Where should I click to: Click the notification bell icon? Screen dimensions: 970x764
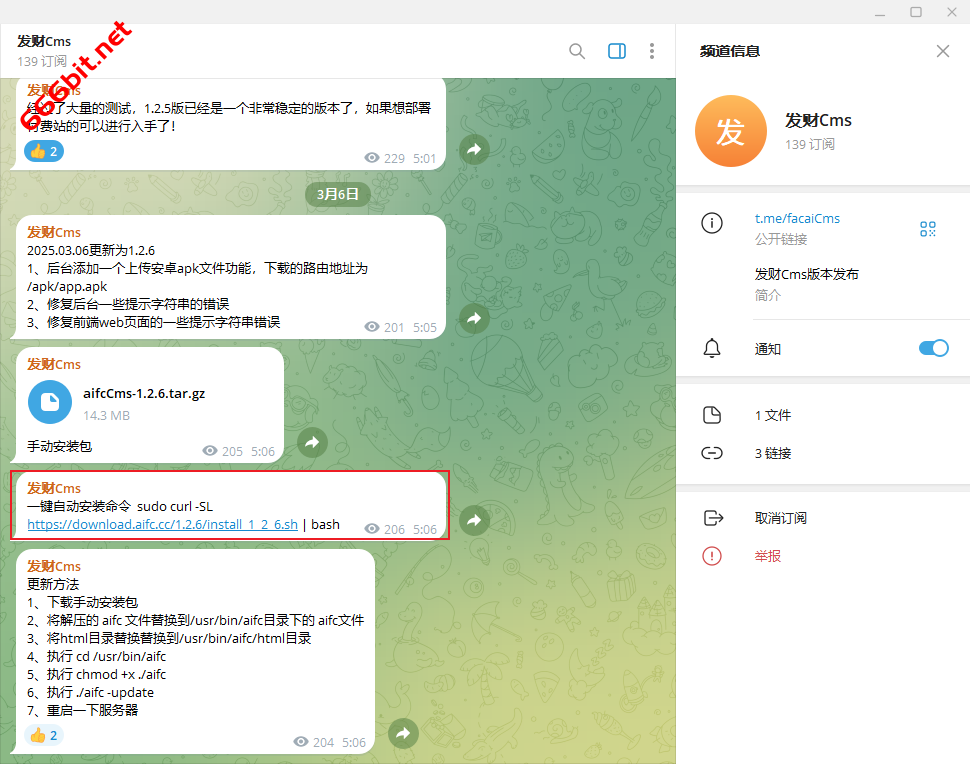coord(712,348)
